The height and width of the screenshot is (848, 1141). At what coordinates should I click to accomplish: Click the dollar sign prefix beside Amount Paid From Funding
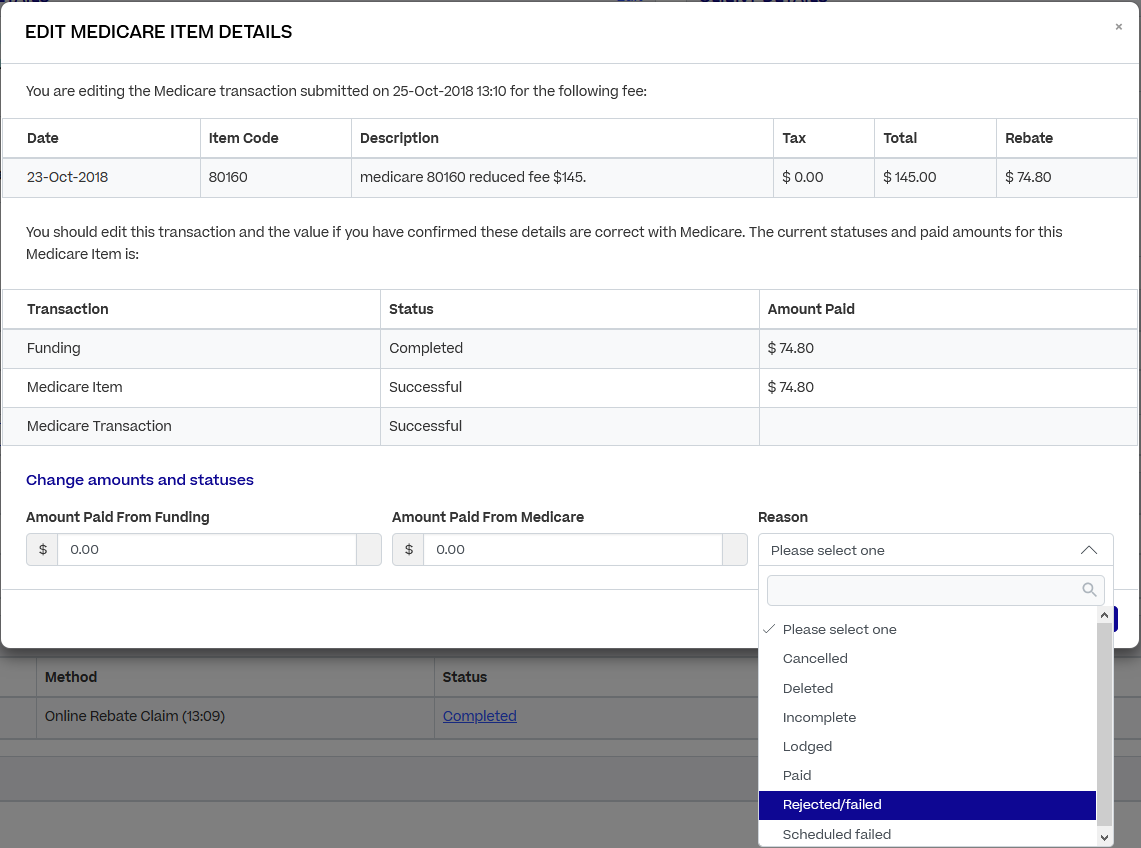click(x=42, y=549)
